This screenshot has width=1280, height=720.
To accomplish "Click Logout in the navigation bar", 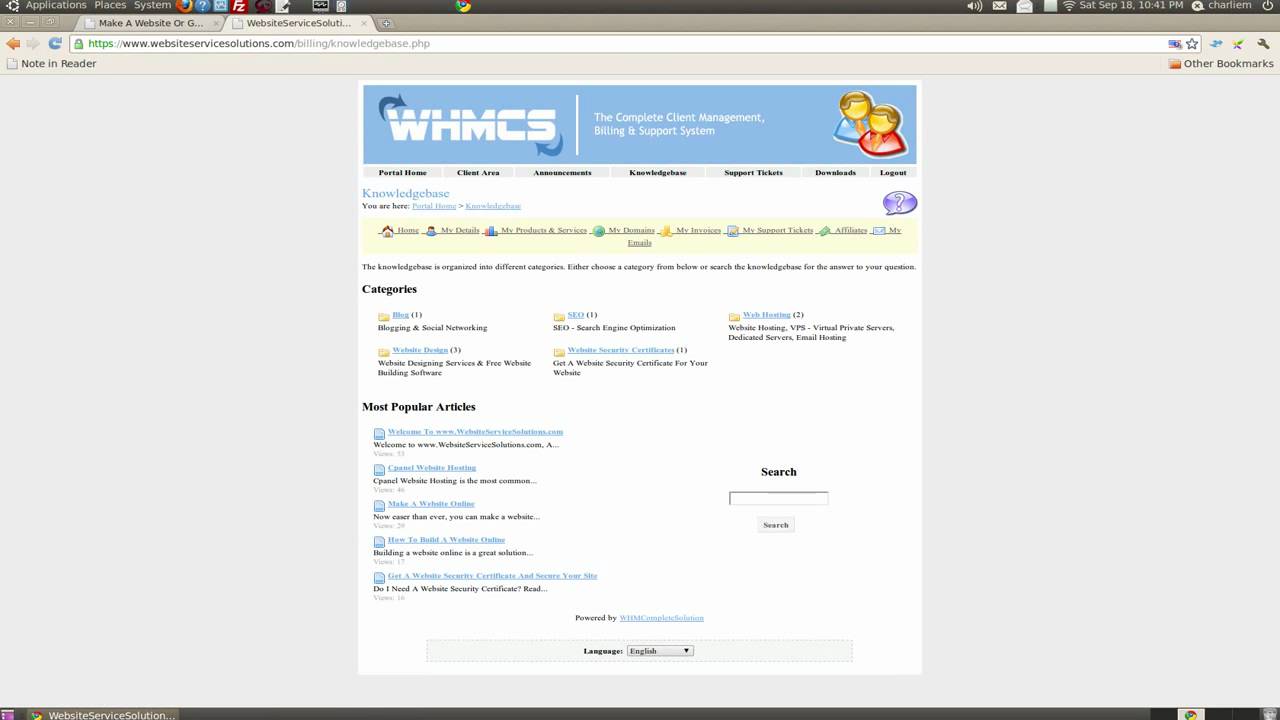I will tap(893, 173).
